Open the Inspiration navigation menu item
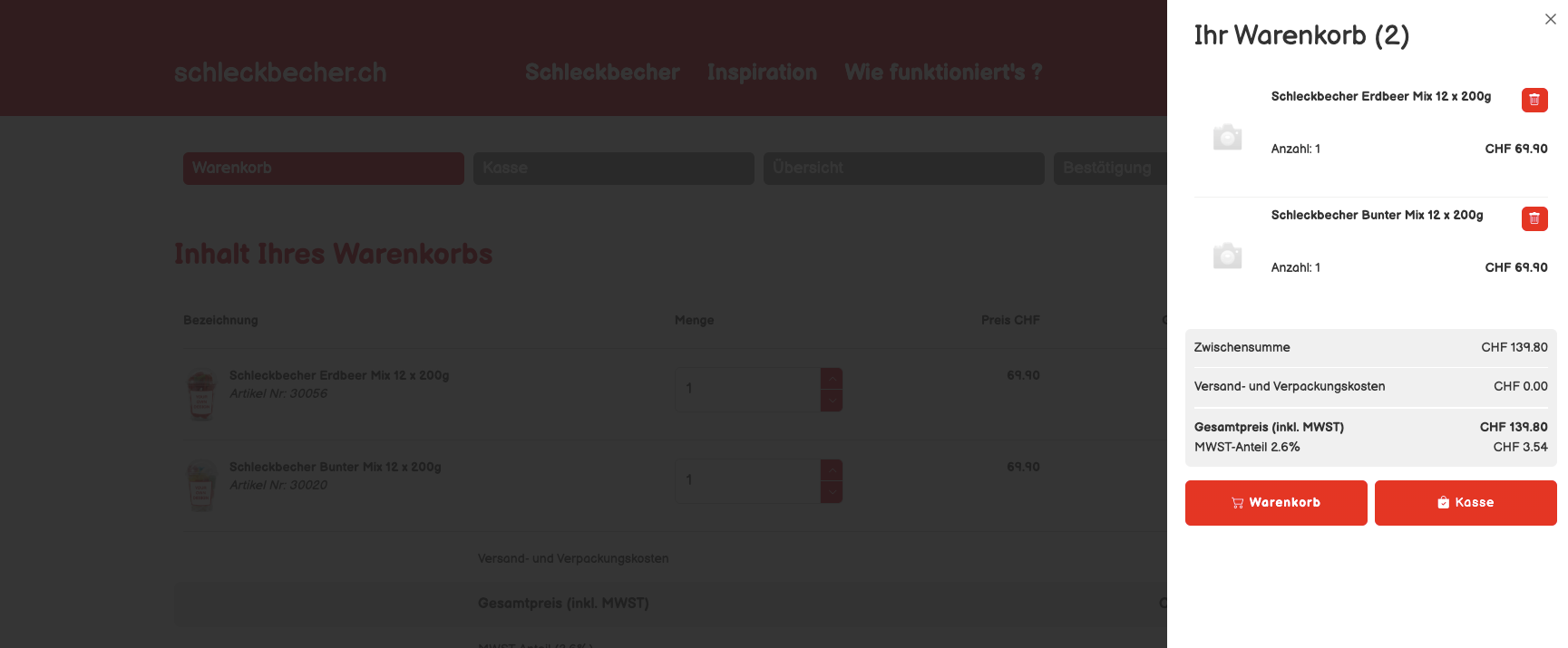 (x=762, y=73)
